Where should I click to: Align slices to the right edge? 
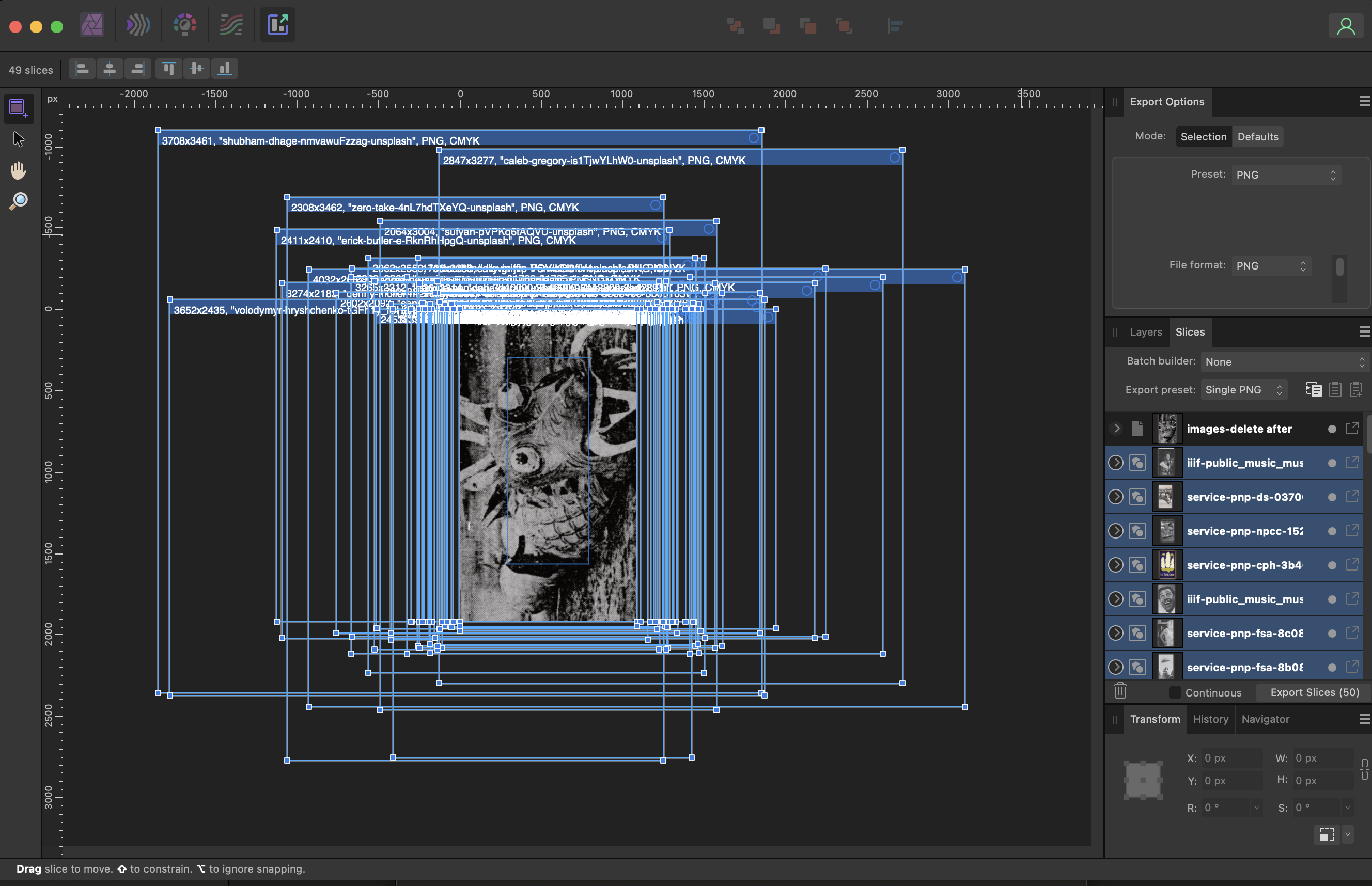[138, 69]
